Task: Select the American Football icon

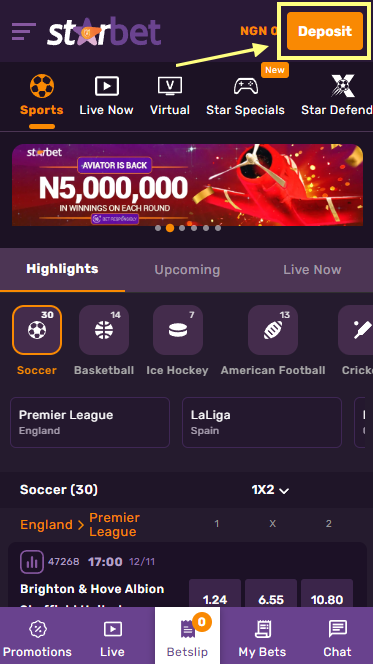Action: click(273, 330)
